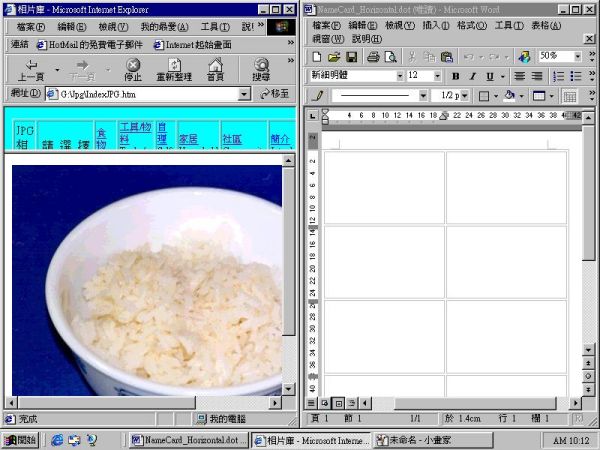Image resolution: width=600 pixels, height=450 pixels.
Task: Open the shading color paint bucket in Word
Action: pyautogui.click(x=509, y=96)
